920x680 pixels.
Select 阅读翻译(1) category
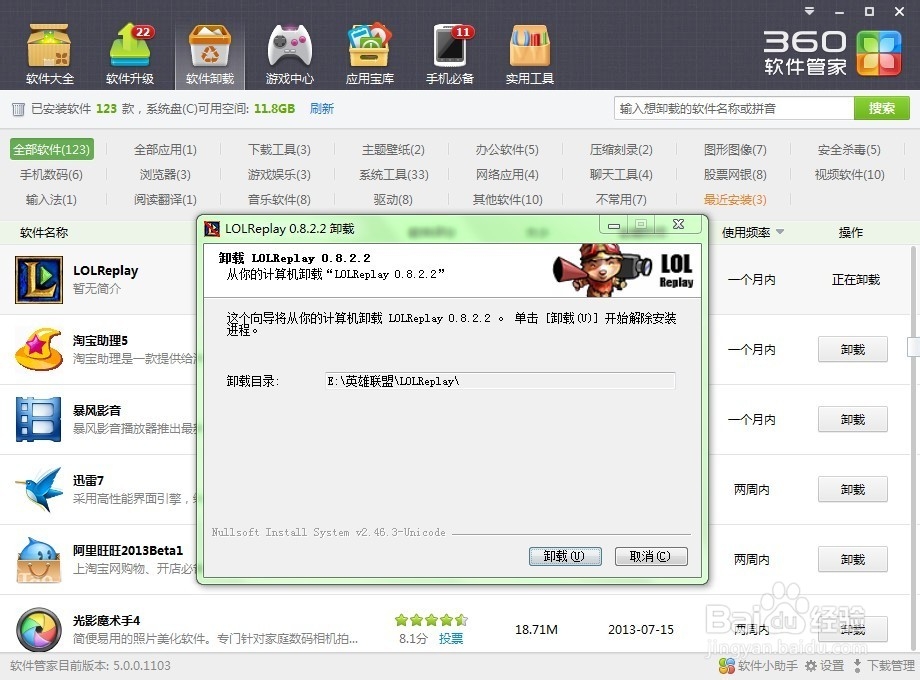[x=165, y=200]
